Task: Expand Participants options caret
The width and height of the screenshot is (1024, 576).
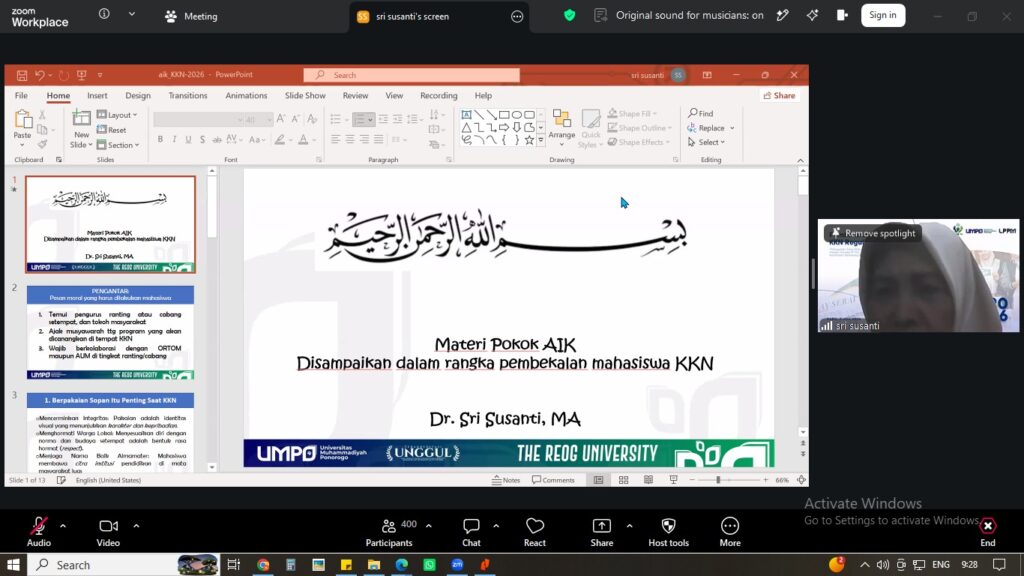Action: [x=428, y=525]
